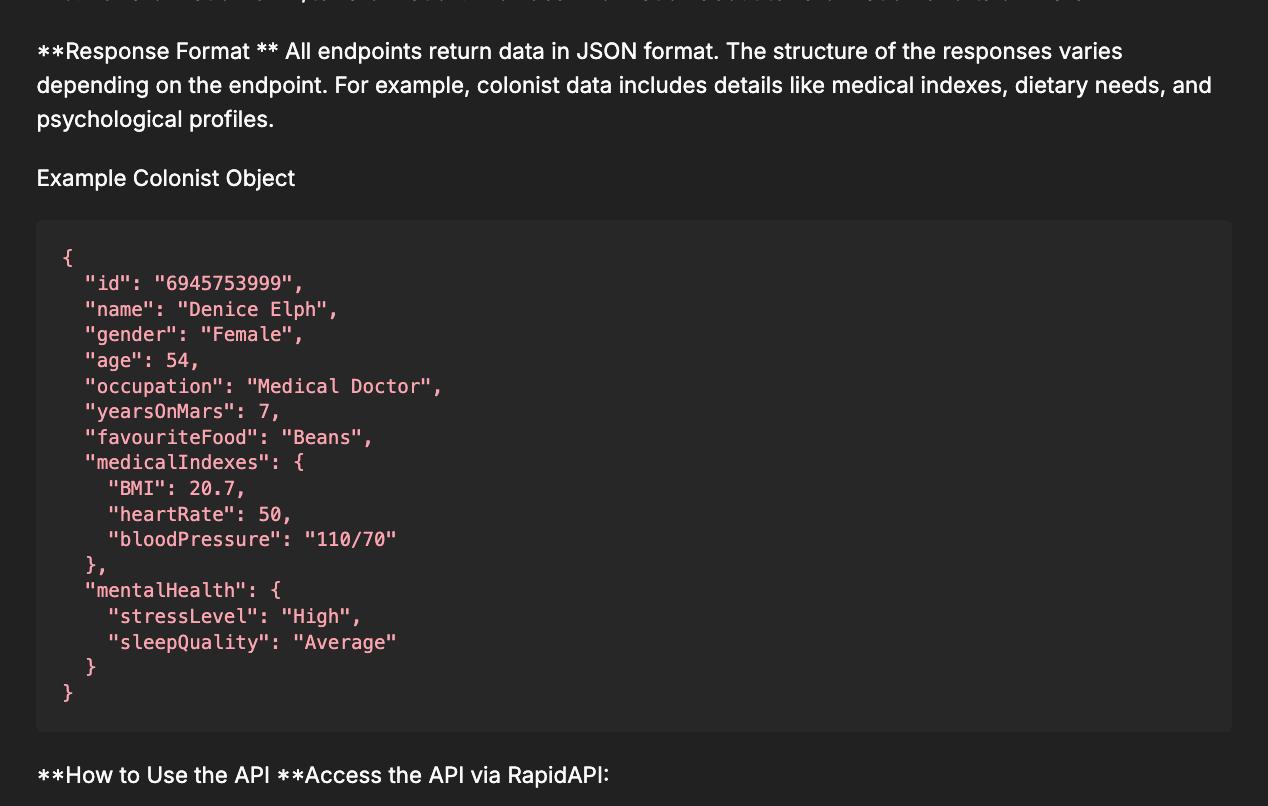Click the "favouriteFood": "Beans" code line
This screenshot has height=806, width=1268.
[x=229, y=437]
